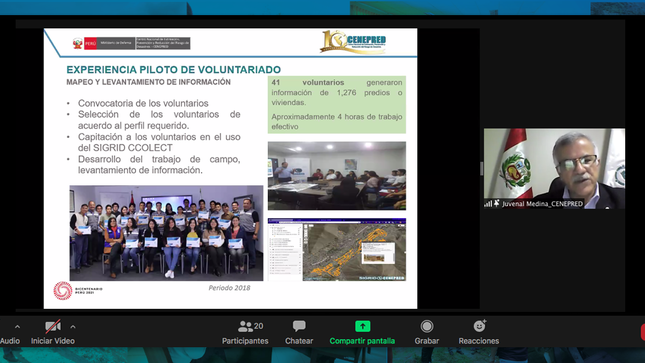The image size is (645, 363).
Task: Click the panel divider handle beside video
Action: pos(481,169)
